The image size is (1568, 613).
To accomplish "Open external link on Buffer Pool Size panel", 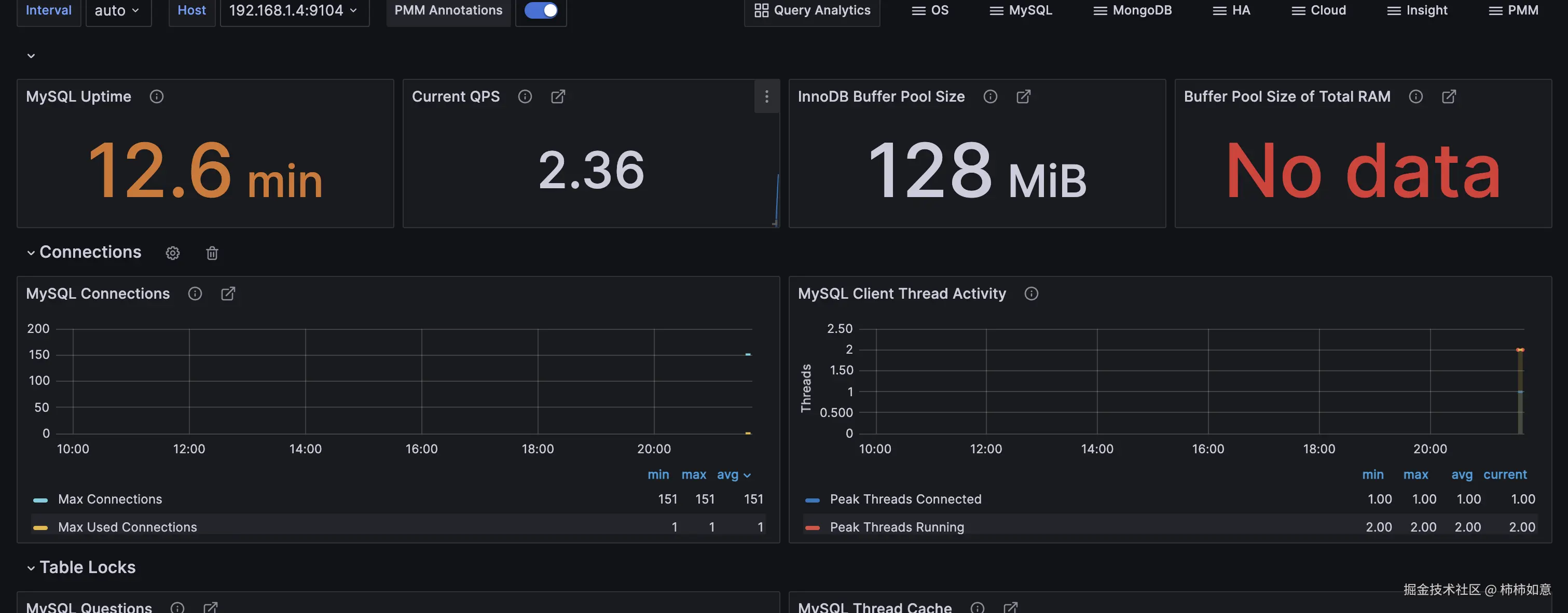I will (x=1449, y=96).
